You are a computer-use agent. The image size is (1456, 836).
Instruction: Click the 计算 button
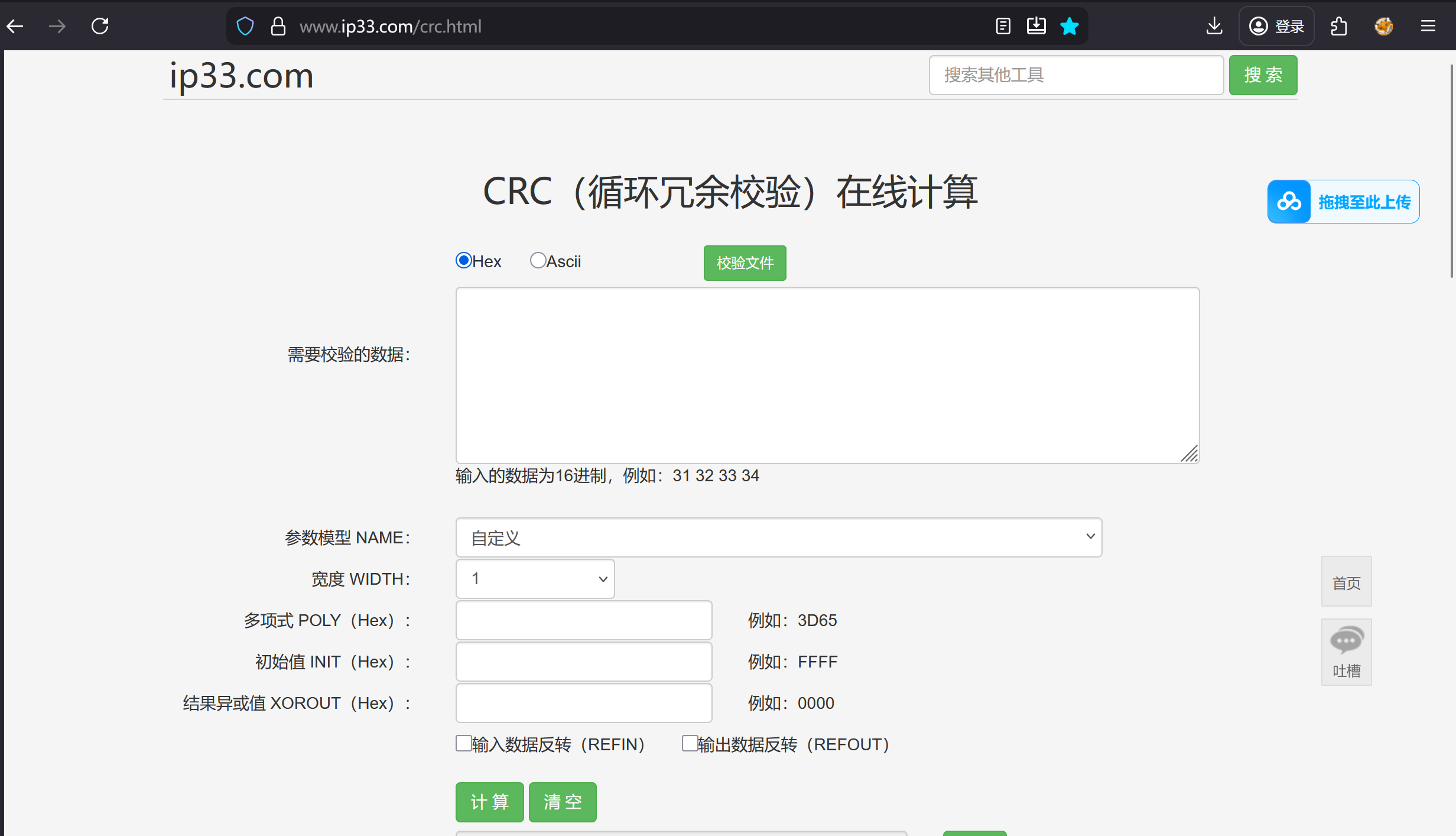point(489,802)
